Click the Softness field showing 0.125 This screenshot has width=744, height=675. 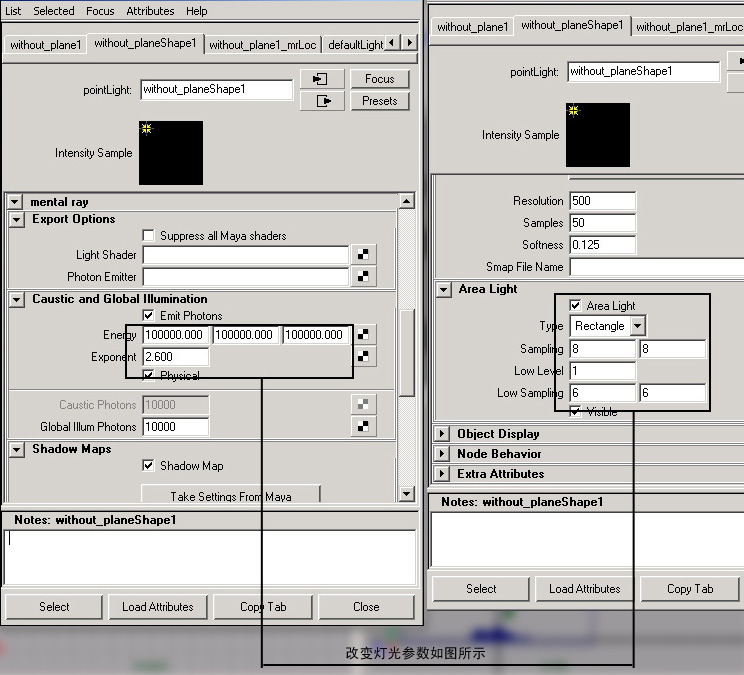pyautogui.click(x=603, y=245)
